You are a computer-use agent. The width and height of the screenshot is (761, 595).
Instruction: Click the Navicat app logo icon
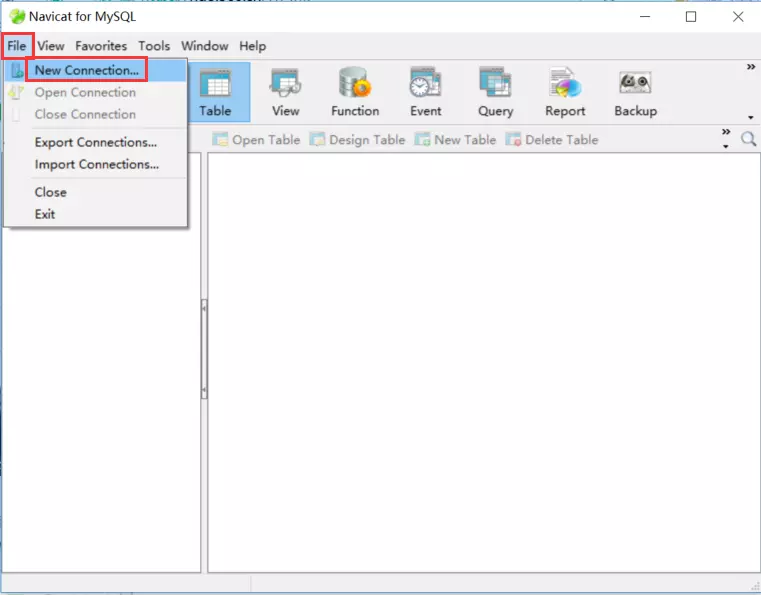click(x=17, y=17)
